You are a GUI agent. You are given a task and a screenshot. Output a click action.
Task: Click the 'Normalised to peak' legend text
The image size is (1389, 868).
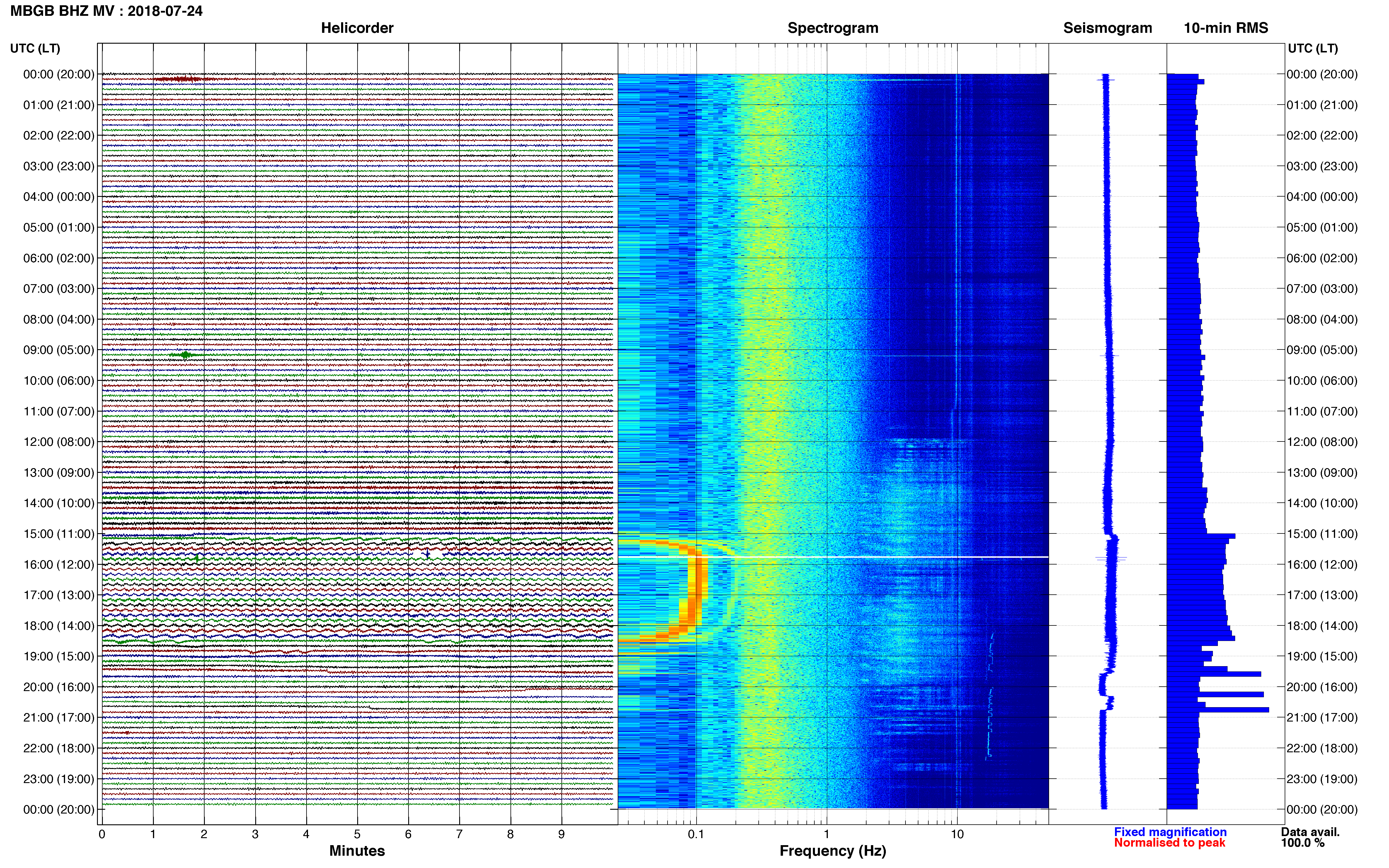tap(1170, 843)
